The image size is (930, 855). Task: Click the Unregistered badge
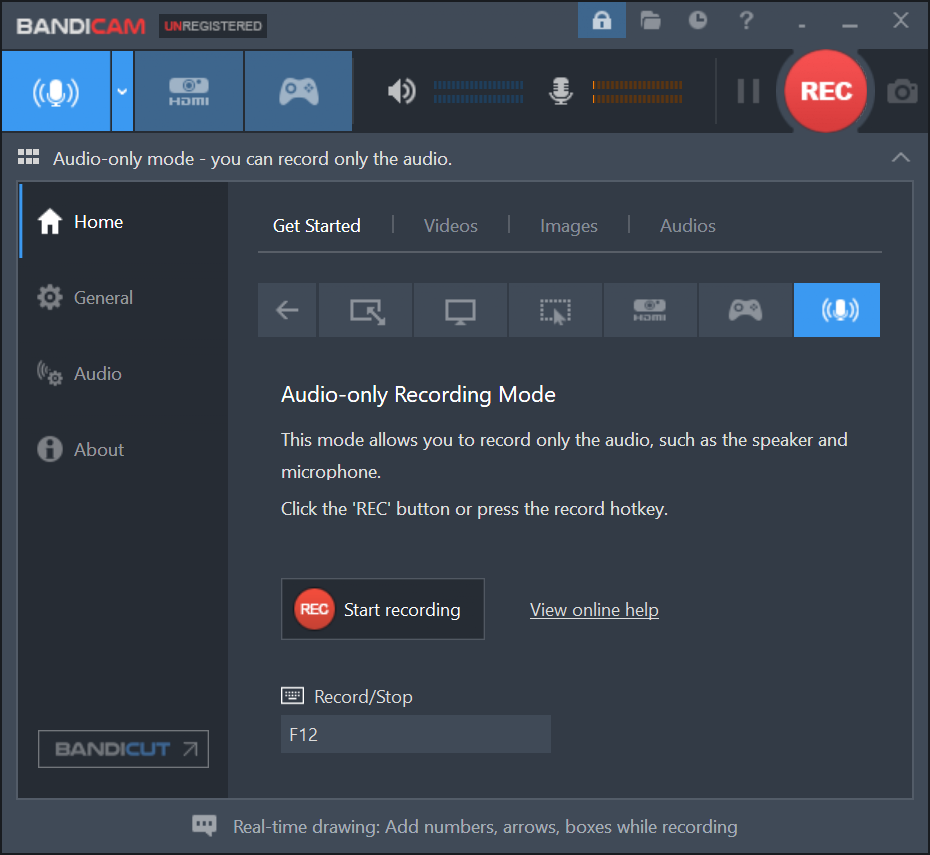213,26
